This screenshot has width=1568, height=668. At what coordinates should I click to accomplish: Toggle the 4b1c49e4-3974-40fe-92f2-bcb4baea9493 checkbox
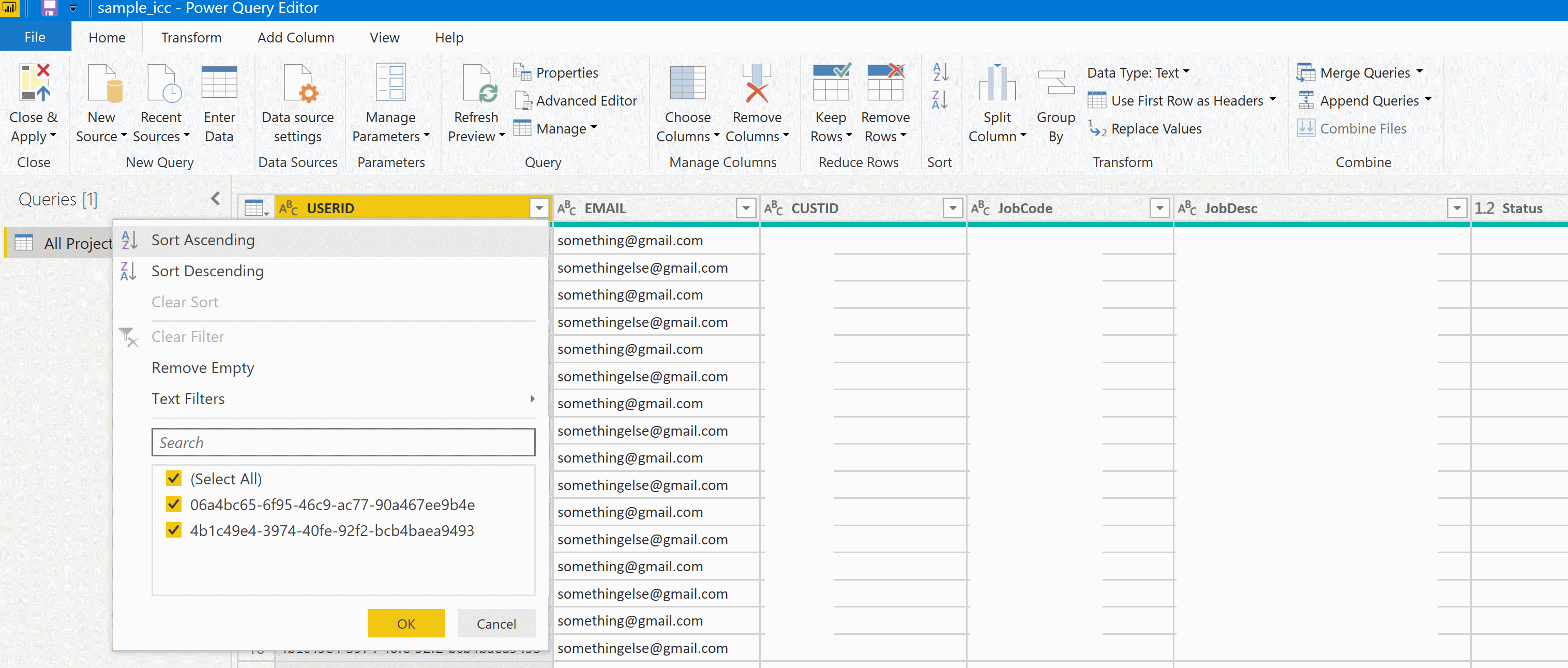click(173, 530)
